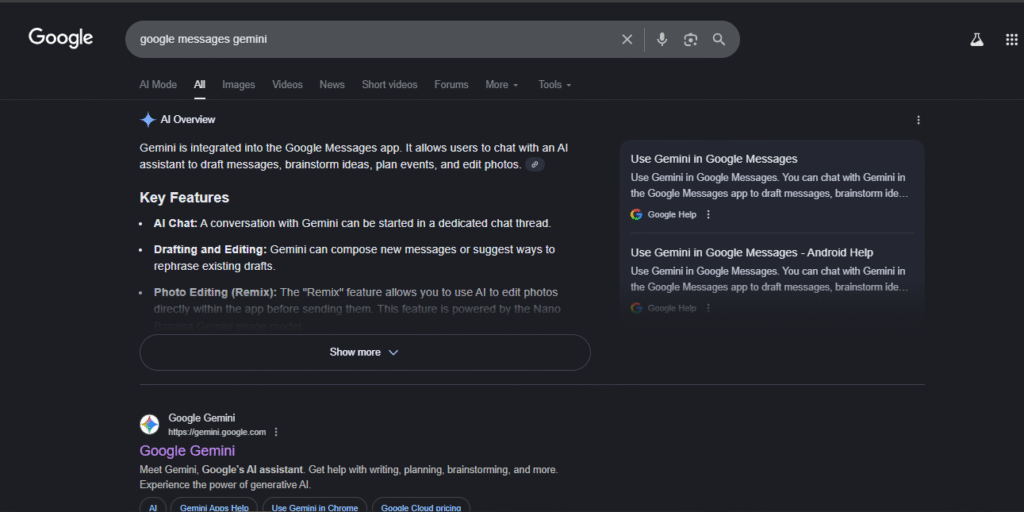Screen dimensions: 1024x512
Task: Clear the search query with the X icon
Action: (x=627, y=39)
